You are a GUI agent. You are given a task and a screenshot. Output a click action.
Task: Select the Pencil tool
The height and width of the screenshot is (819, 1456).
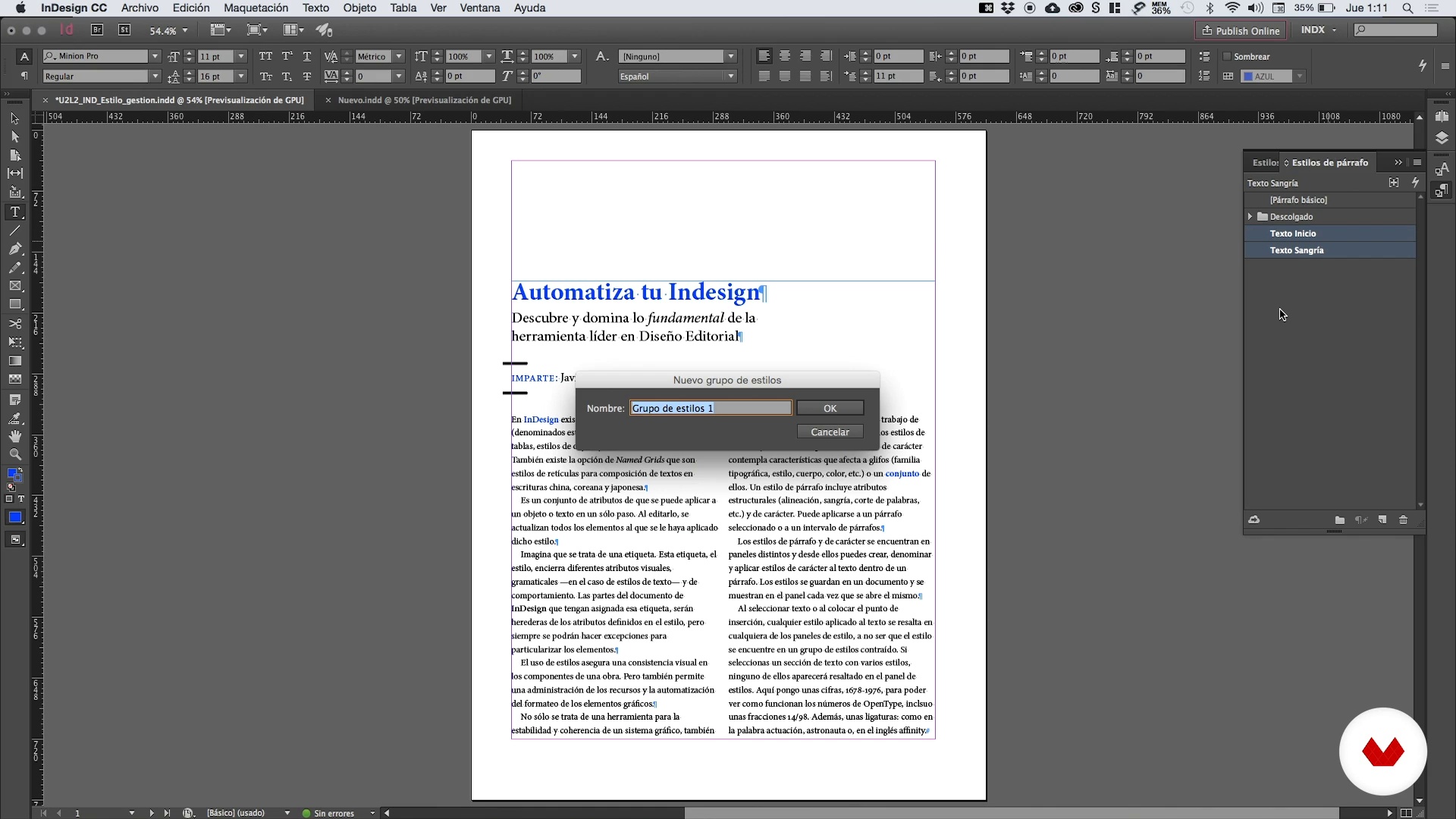coord(14,268)
